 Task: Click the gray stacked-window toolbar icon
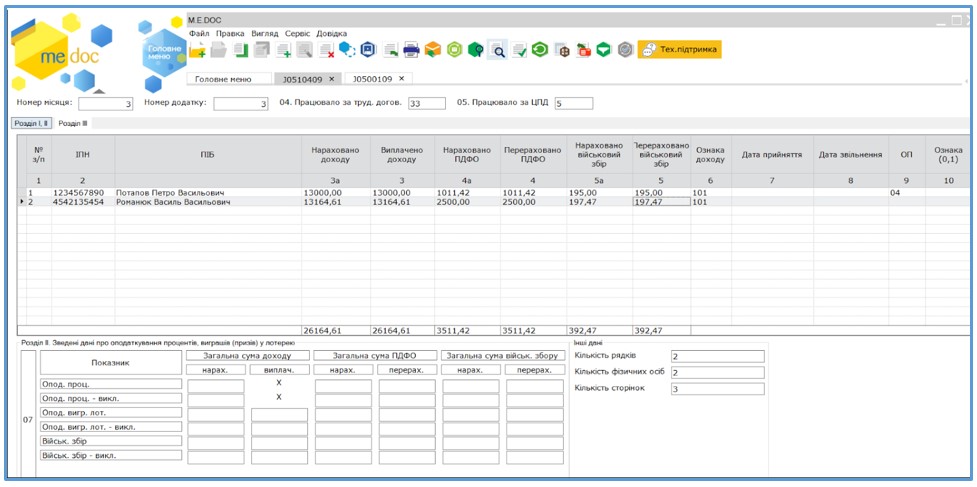262,50
